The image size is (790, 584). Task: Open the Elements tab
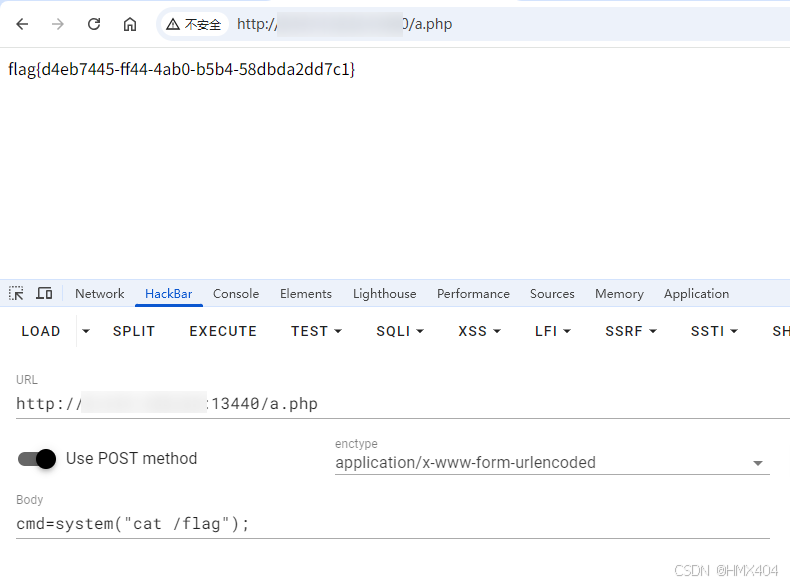click(306, 294)
